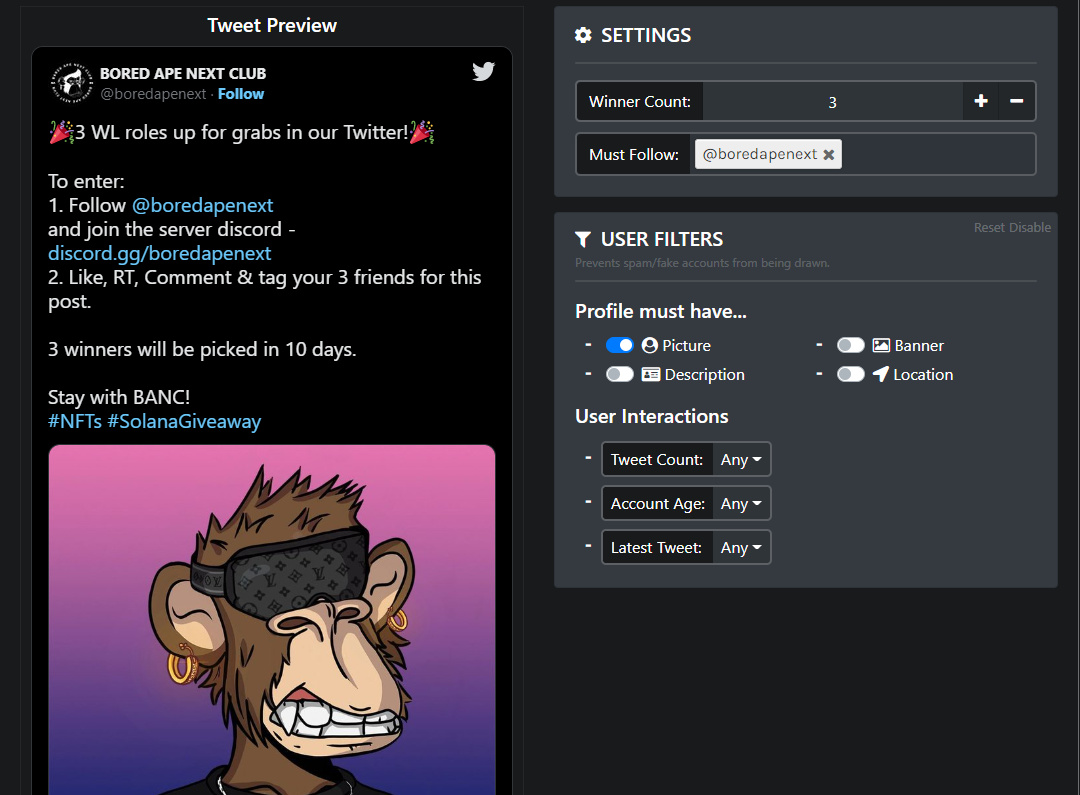
Task: Enable the Location requirement toggle
Action: [851, 374]
